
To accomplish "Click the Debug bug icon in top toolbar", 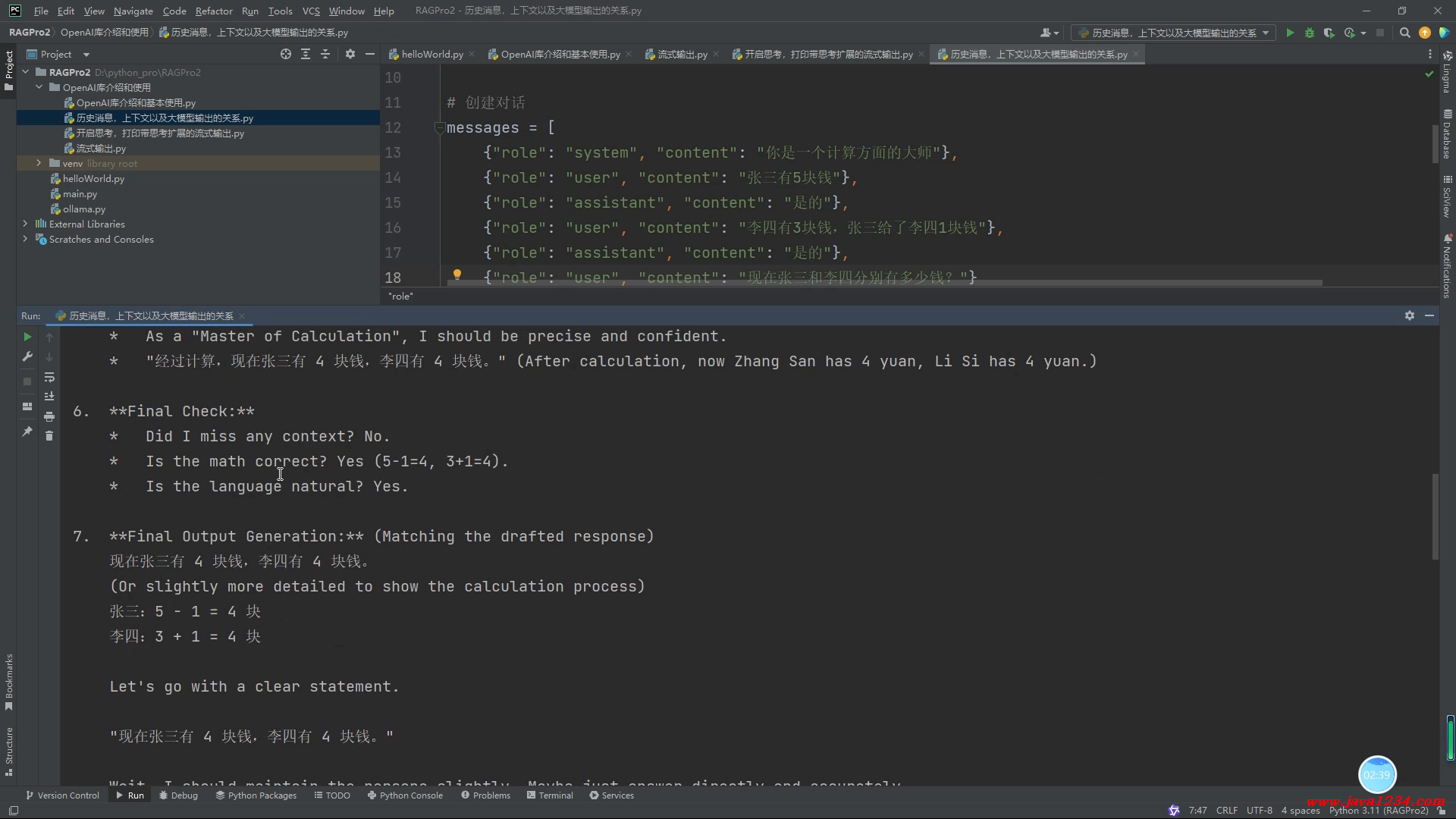I will pyautogui.click(x=1310, y=33).
